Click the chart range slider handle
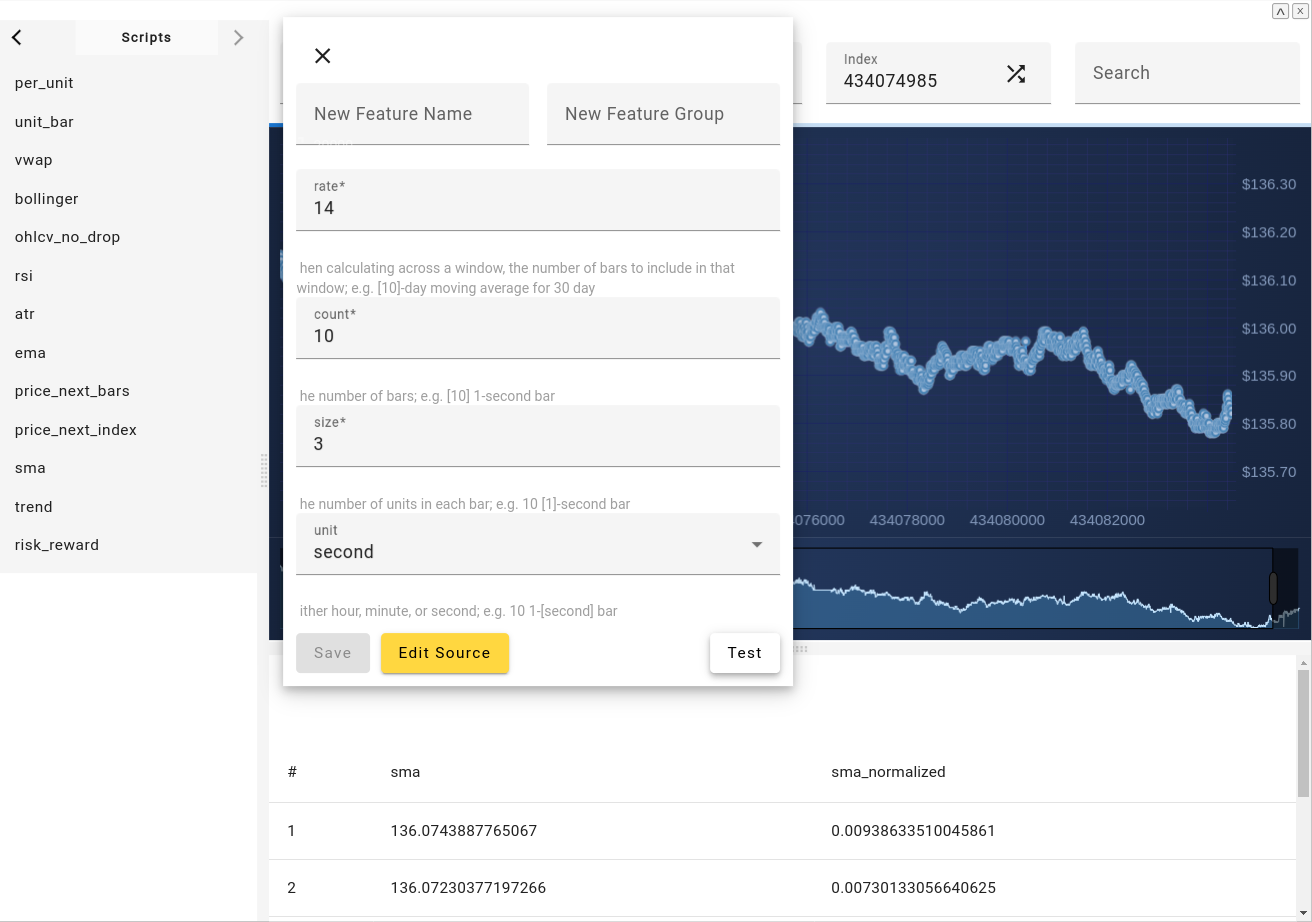This screenshot has width=1312, height=922. pos(1273,588)
